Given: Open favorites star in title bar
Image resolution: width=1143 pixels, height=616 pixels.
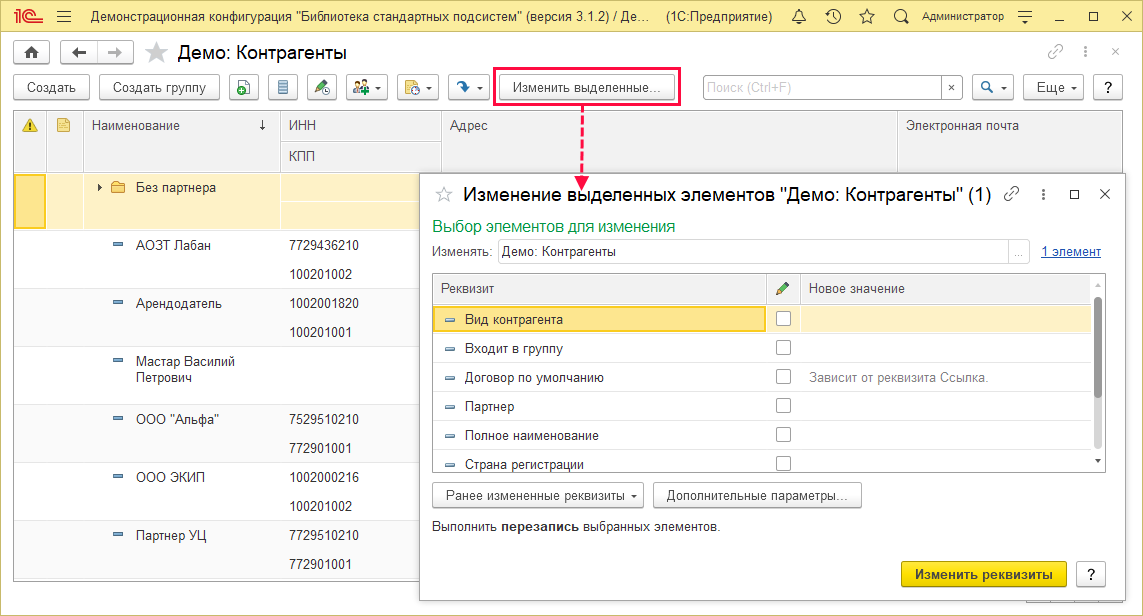Looking at the screenshot, I should [867, 16].
